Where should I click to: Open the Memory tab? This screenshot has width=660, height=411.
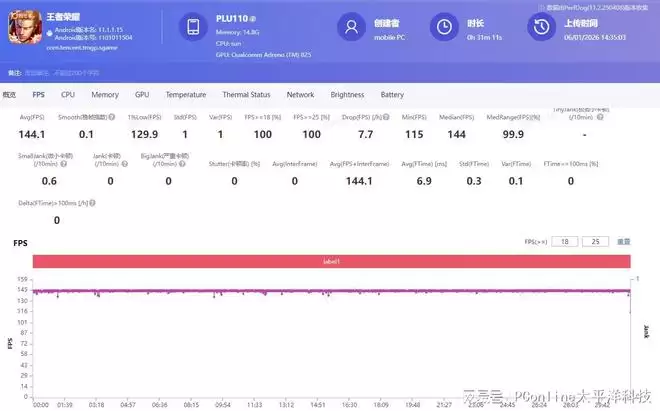pos(104,95)
